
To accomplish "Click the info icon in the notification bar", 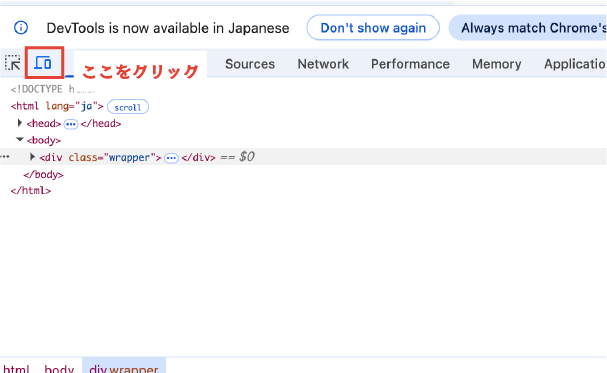I will (21, 27).
